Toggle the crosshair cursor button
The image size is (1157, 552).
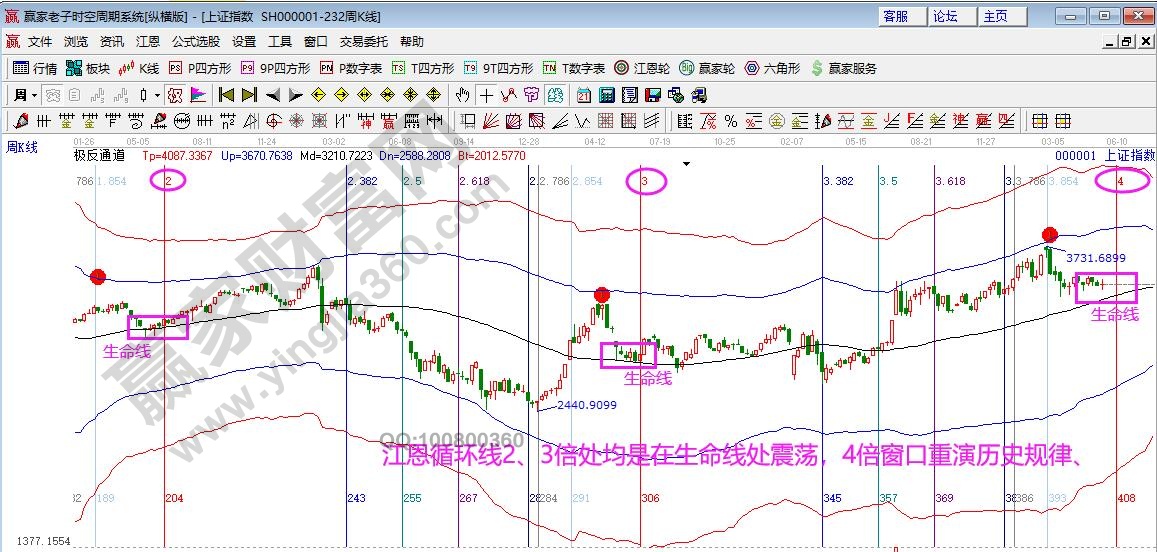tap(486, 95)
